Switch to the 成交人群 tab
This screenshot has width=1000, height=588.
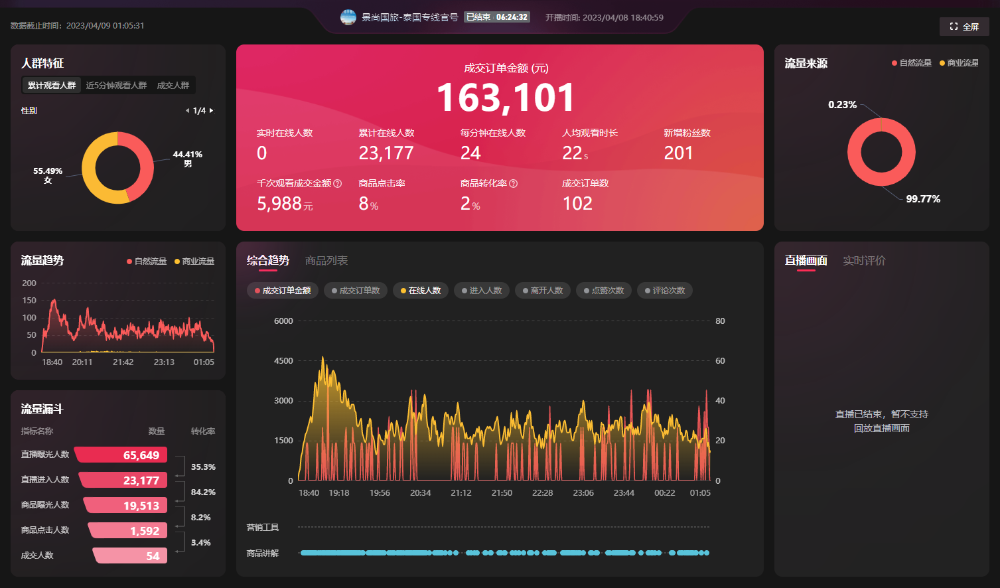(173, 85)
